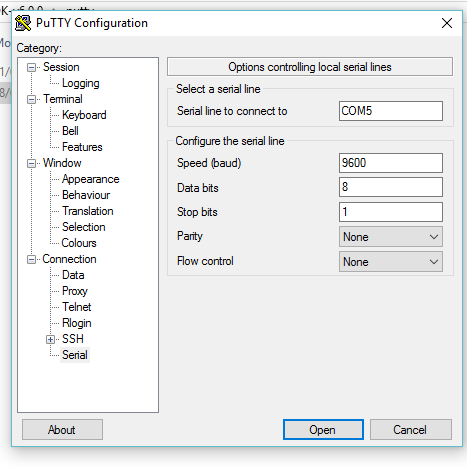Select the SSH category
Screen dimensions: 467x470
[x=73, y=339]
